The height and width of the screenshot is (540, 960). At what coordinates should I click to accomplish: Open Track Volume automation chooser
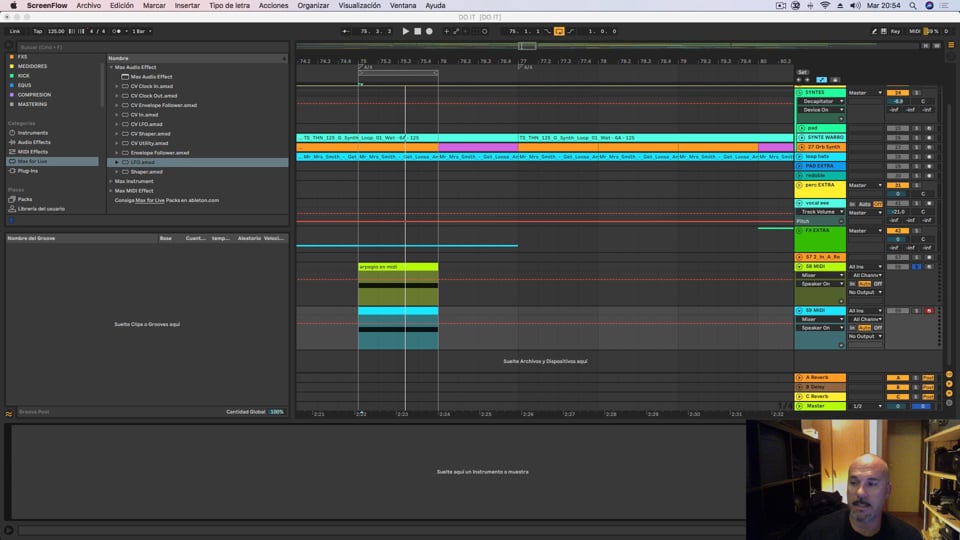pos(822,212)
